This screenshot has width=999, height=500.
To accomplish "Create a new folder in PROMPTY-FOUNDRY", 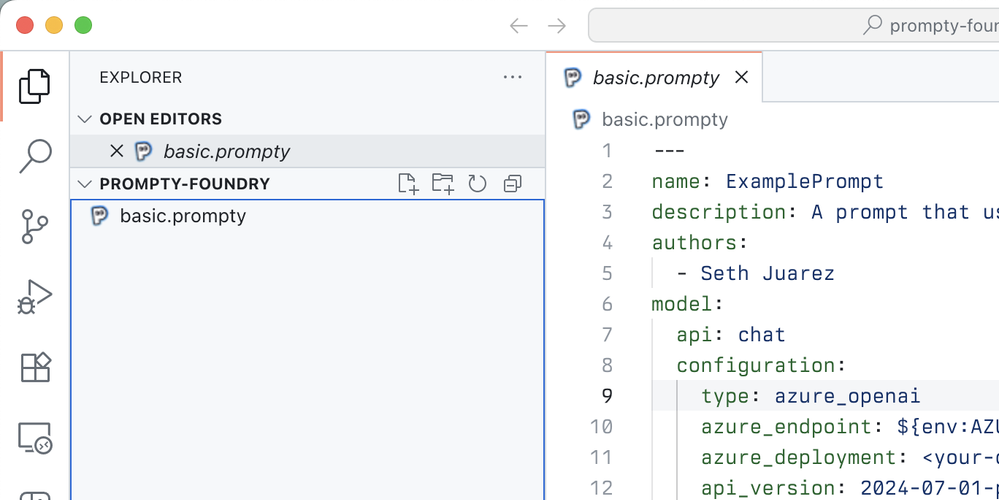I will click(x=443, y=184).
